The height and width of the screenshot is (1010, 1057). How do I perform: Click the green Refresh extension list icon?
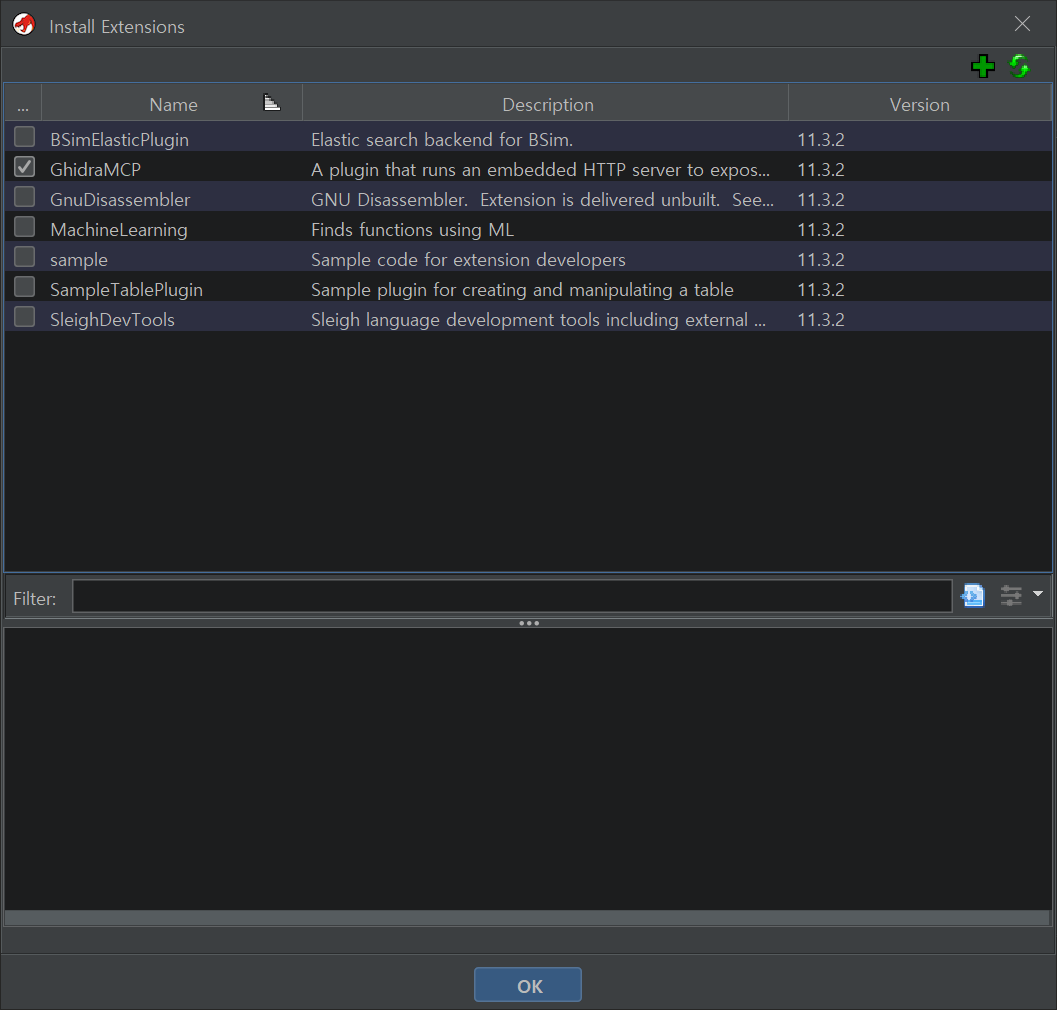click(1019, 66)
